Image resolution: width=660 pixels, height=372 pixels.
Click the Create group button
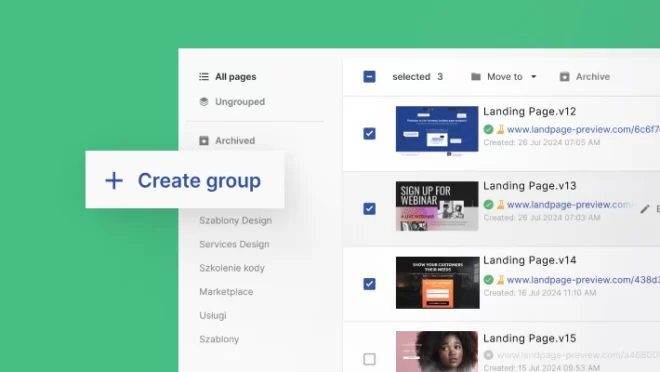pos(185,180)
